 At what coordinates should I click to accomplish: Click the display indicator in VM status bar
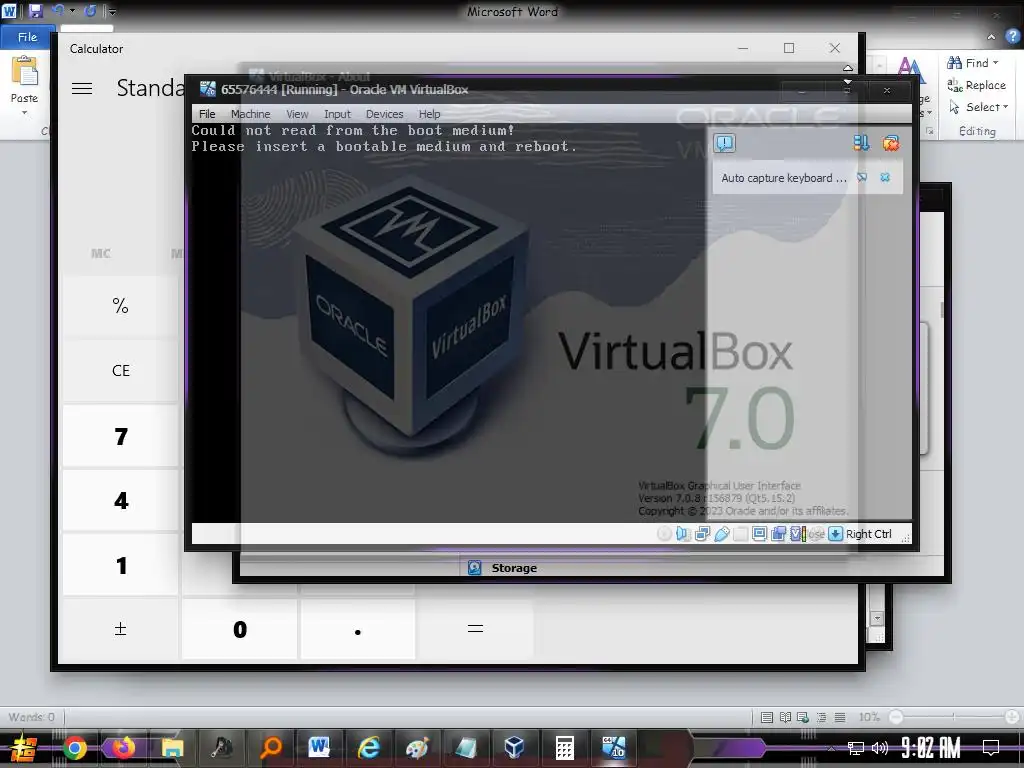[x=760, y=534]
